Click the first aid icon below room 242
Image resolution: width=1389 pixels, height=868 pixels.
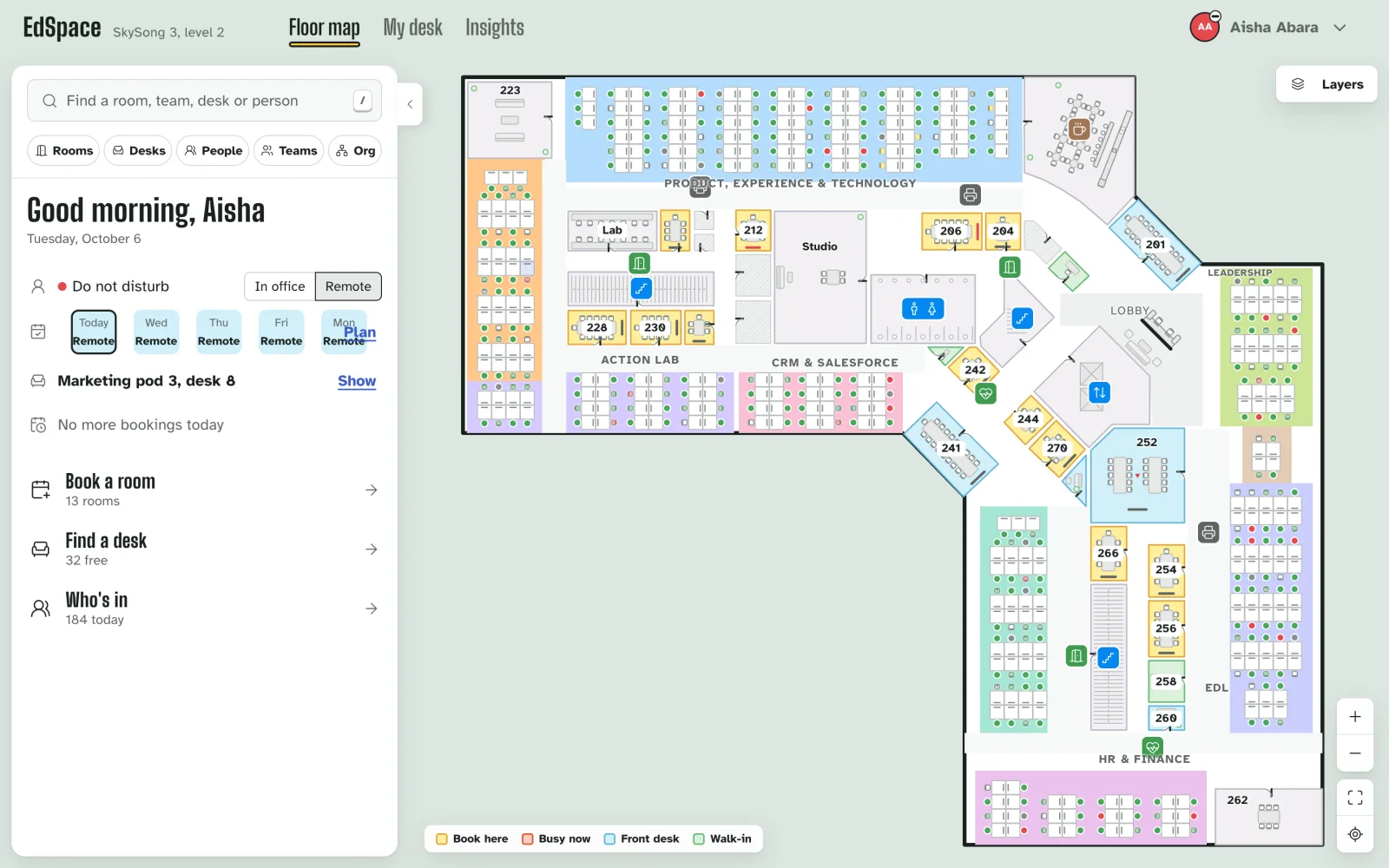[985, 394]
